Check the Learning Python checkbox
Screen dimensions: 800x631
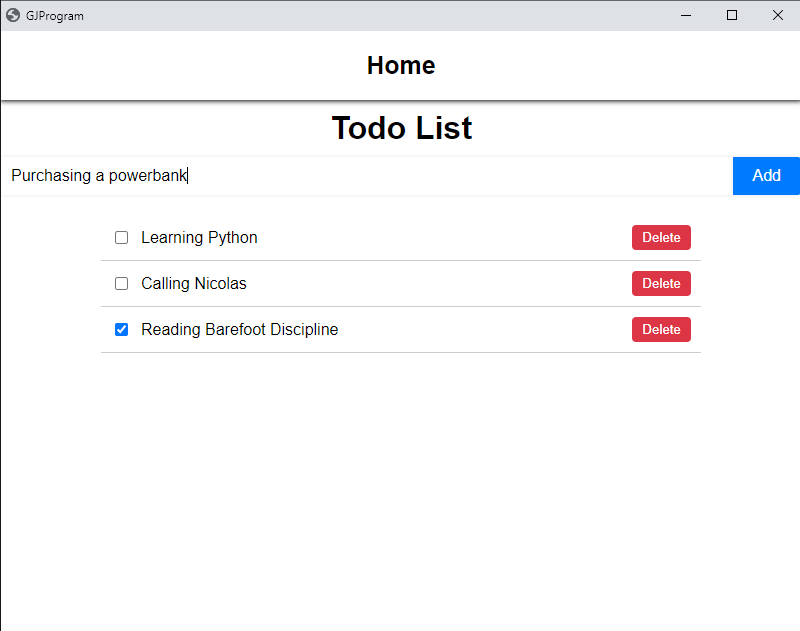tap(122, 238)
